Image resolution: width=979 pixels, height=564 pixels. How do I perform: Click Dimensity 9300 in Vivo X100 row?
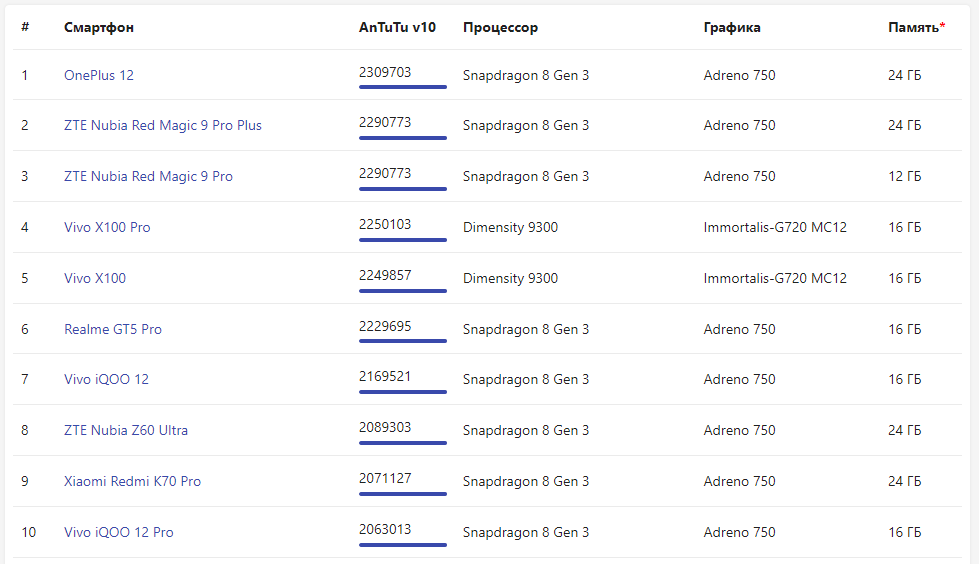(510, 279)
